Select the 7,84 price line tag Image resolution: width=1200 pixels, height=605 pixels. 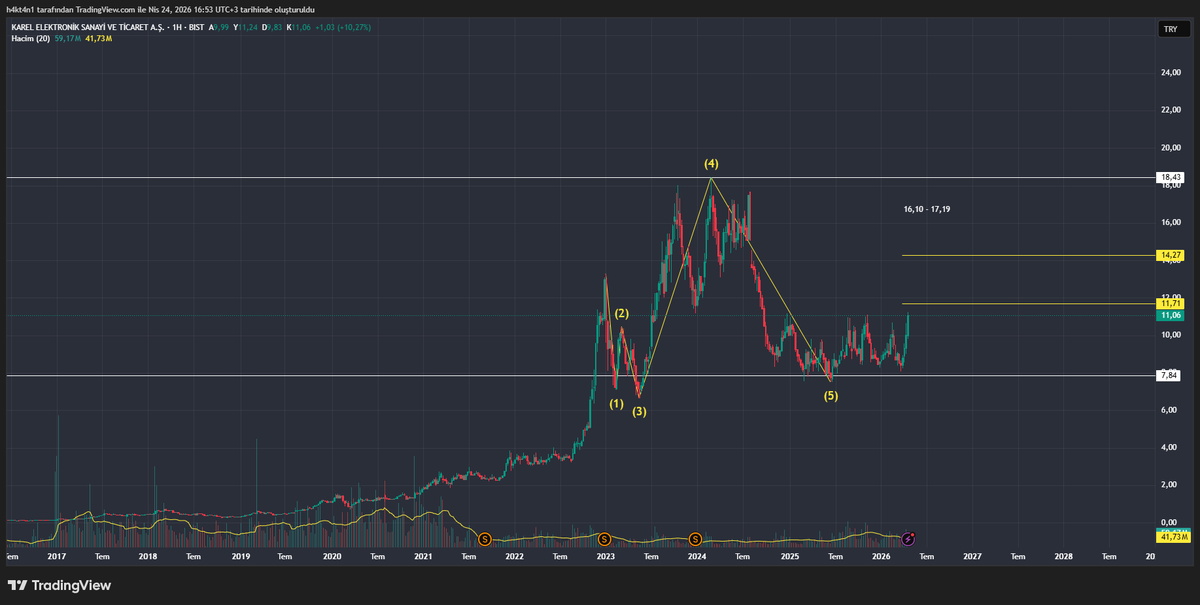tap(1170, 376)
